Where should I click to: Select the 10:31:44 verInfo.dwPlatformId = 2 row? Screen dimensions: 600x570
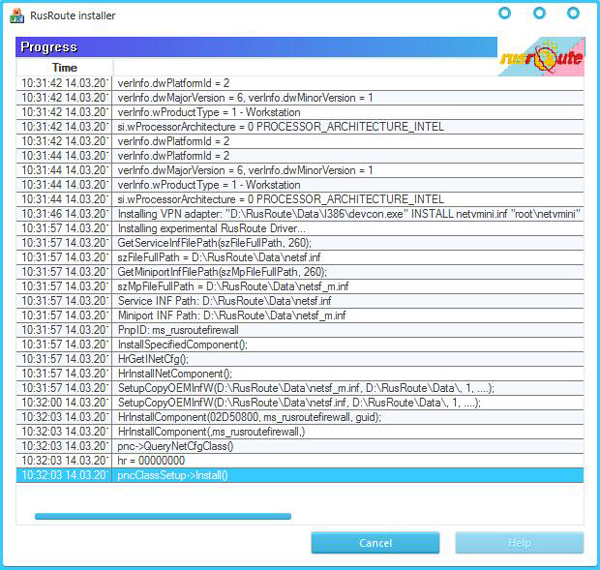coord(300,156)
